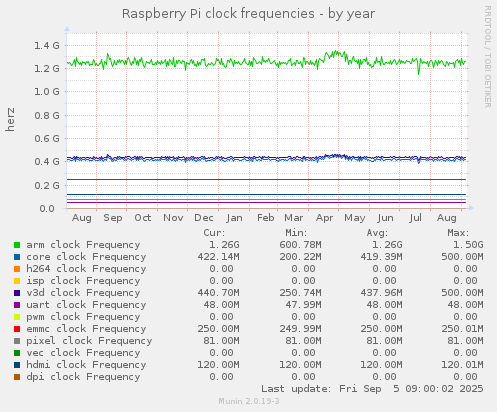Click the h264 clock orange color swatch
497x412 pixels.
click(17, 269)
